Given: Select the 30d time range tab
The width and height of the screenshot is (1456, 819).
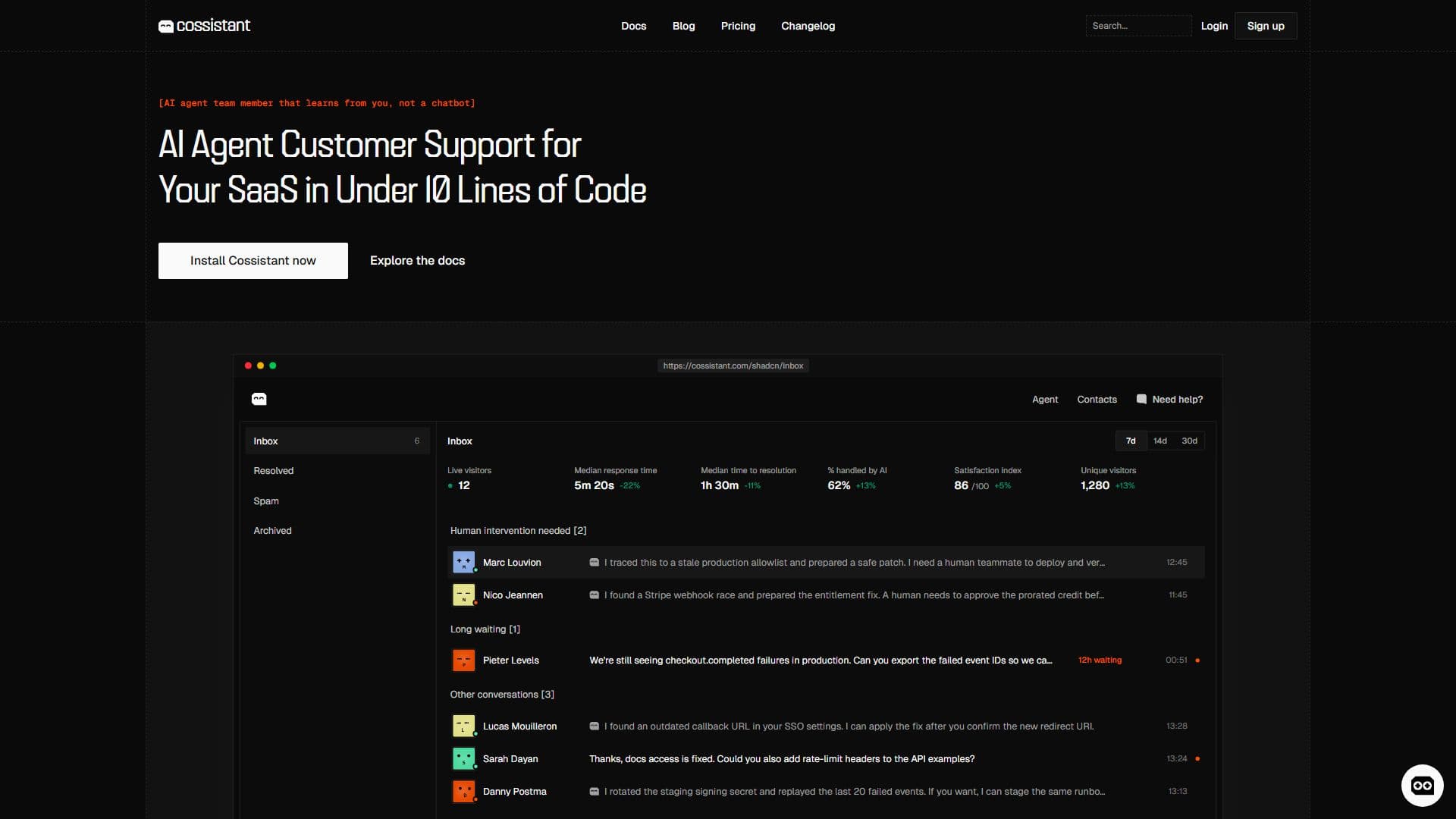Looking at the screenshot, I should [x=1189, y=441].
